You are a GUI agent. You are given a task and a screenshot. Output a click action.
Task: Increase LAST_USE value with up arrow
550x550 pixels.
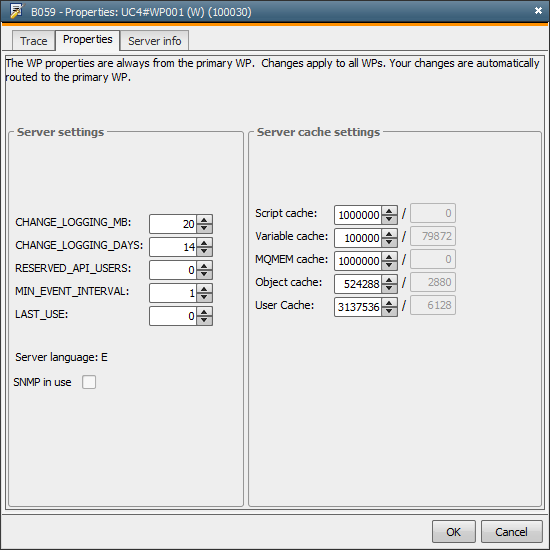pyautogui.click(x=204, y=311)
